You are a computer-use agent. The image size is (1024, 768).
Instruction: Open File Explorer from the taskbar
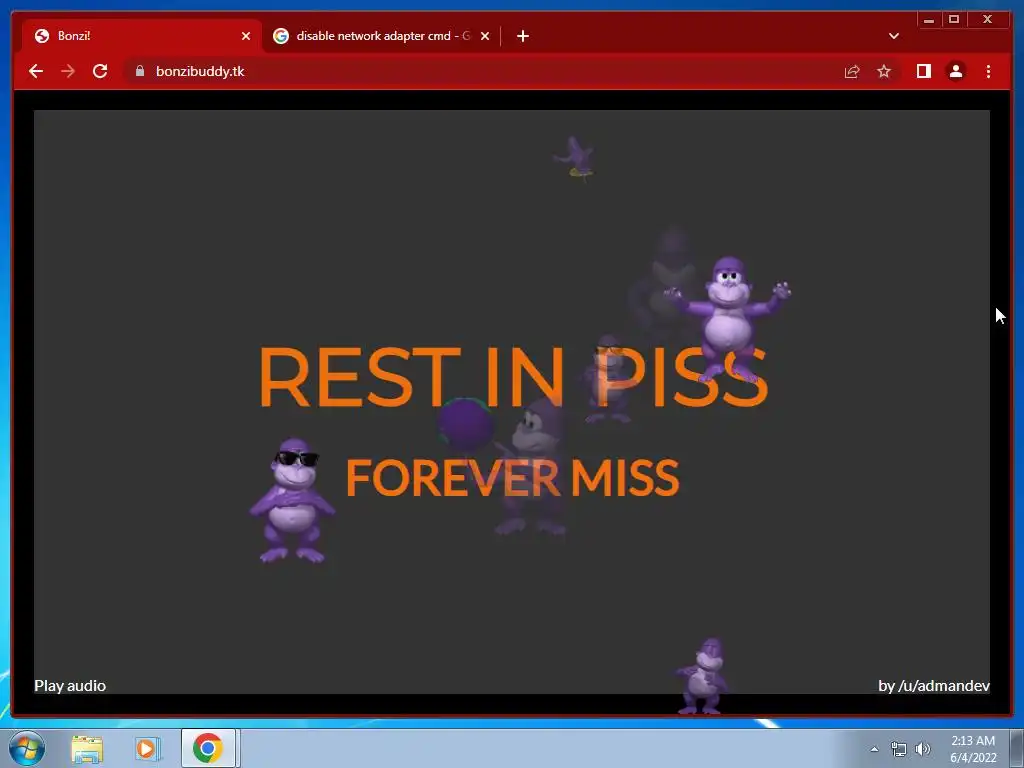pos(87,748)
